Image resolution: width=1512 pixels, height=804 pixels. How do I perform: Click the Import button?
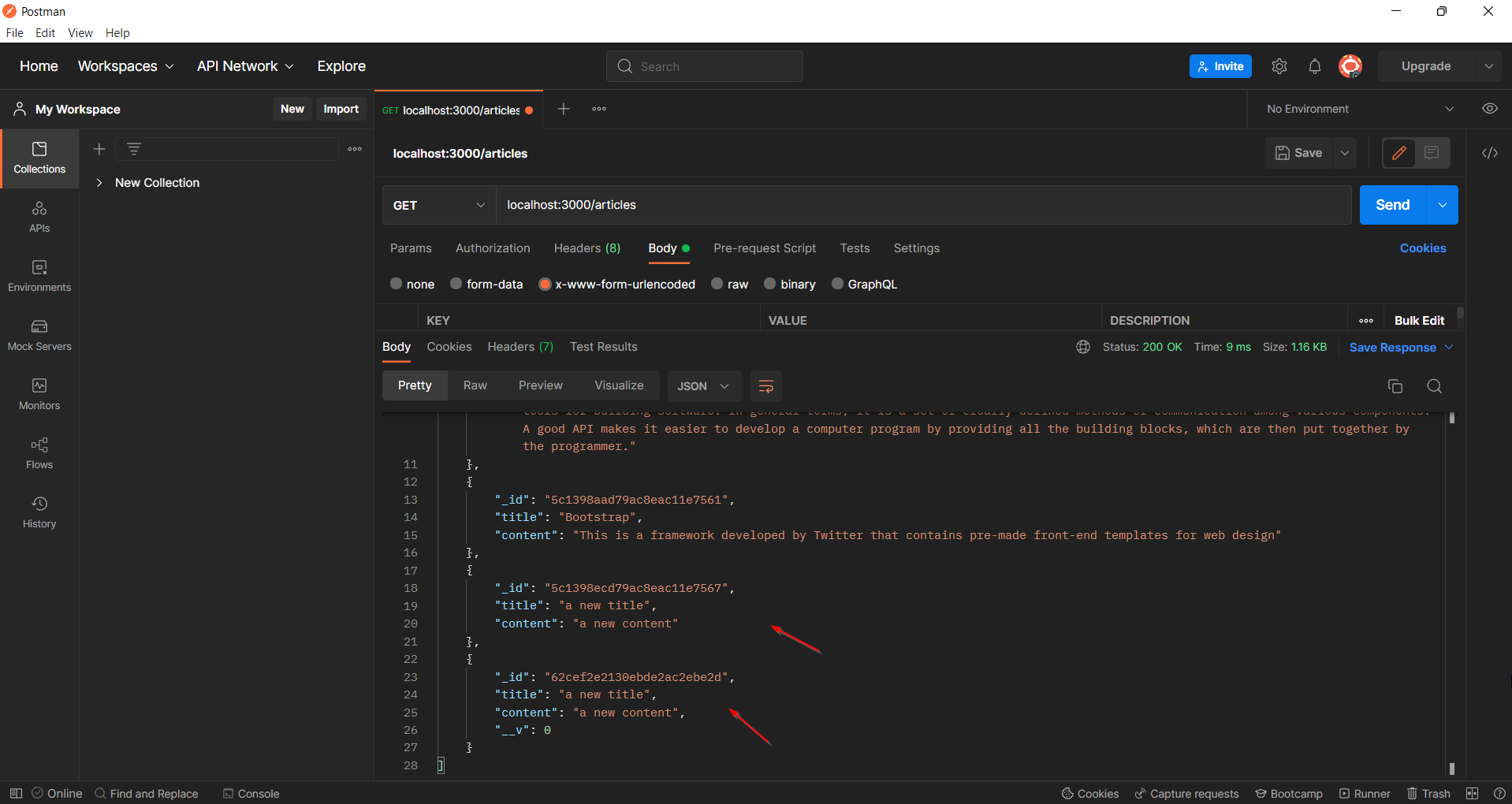click(x=341, y=109)
